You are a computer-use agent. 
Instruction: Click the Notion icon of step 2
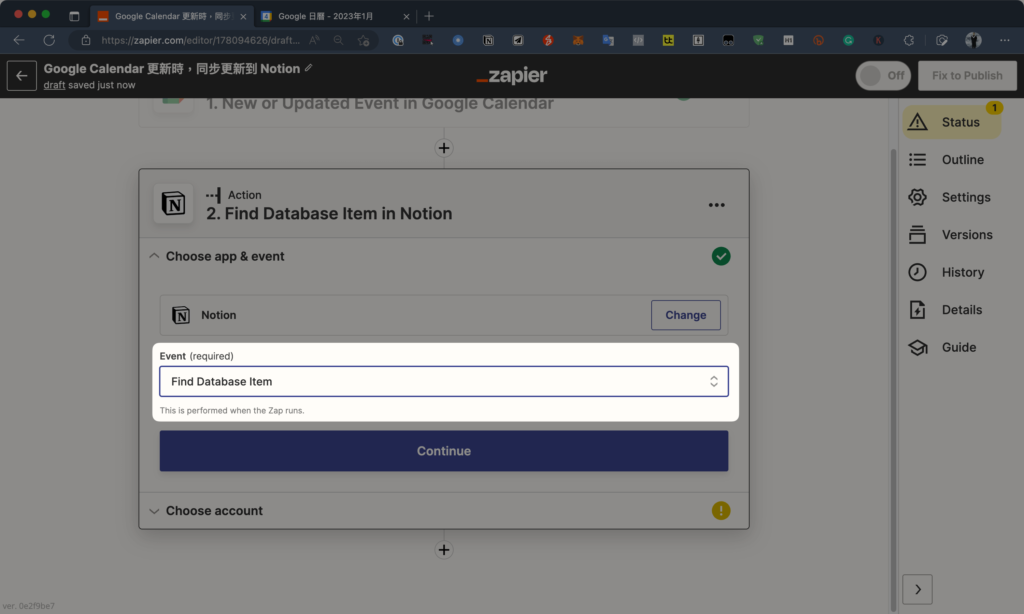click(173, 204)
